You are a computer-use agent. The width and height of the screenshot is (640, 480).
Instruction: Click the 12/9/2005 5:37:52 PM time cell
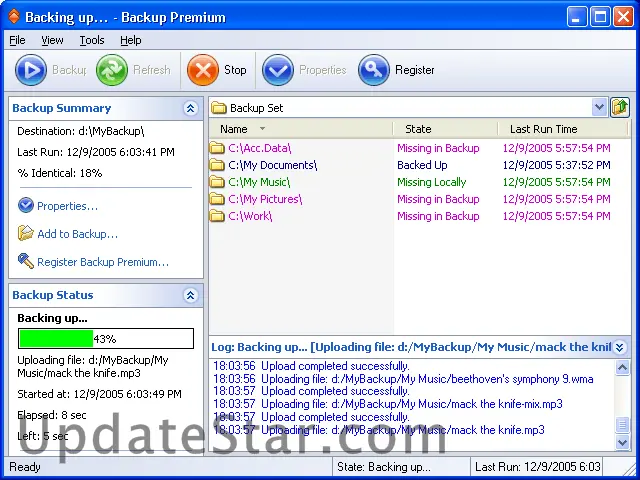(x=556, y=165)
